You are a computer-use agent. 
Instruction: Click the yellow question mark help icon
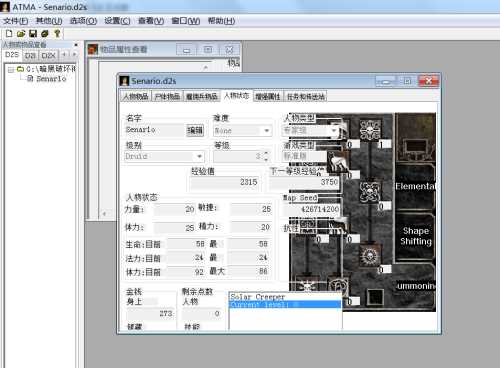click(x=57, y=33)
